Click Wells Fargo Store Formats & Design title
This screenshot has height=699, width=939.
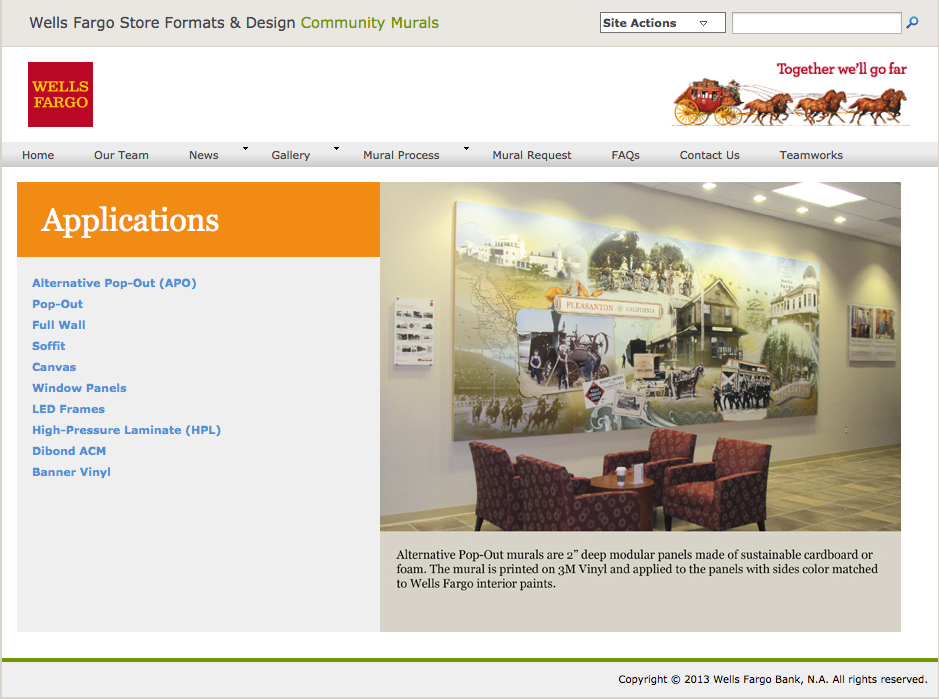tap(162, 23)
